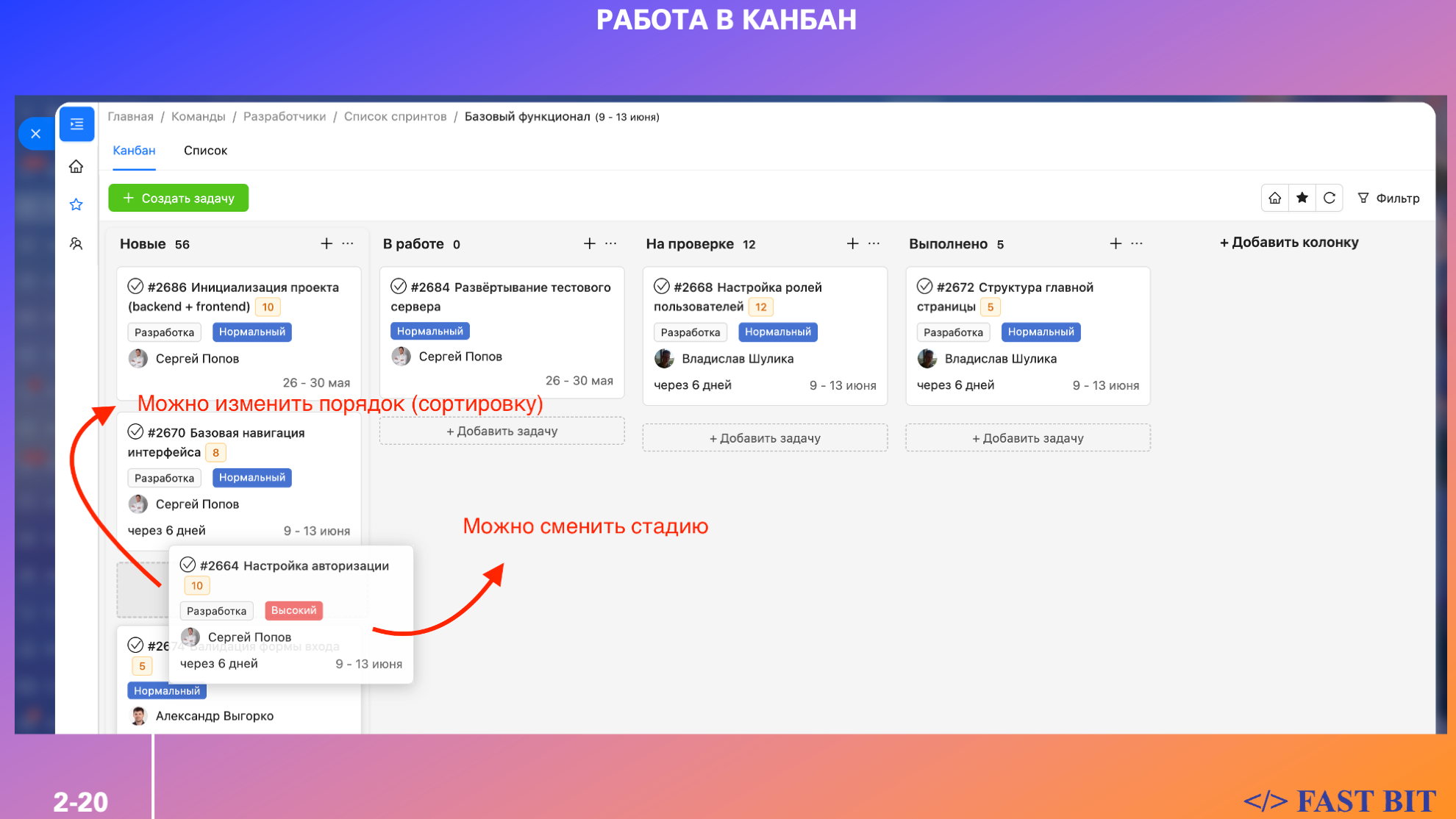Add a task with the plus in the В работе column
Screen dimensions: 1456x819
pos(590,243)
